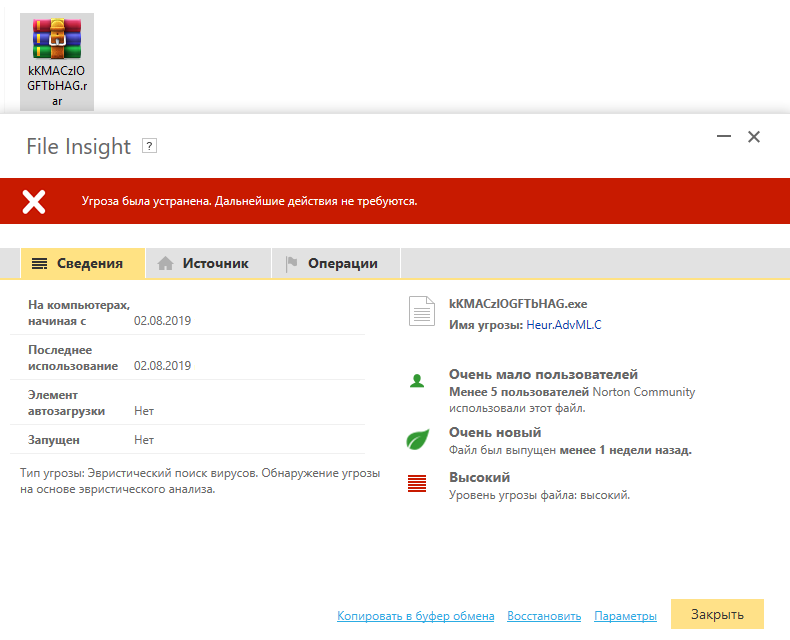The height and width of the screenshot is (640, 790).
Task: Click the 'Имя угрозы:' label
Action: 486,325
